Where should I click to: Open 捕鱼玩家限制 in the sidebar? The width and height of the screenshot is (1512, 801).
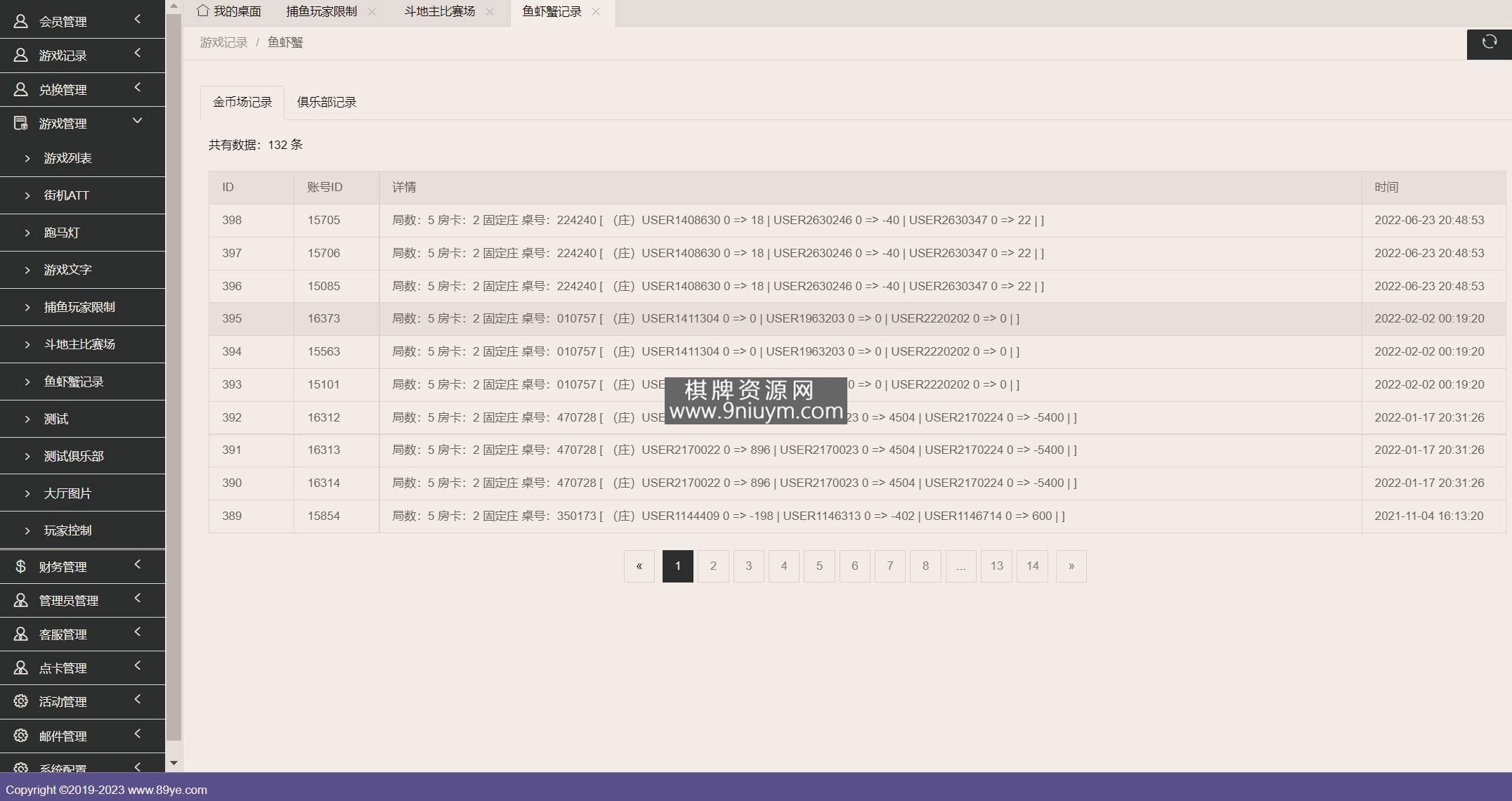tap(82, 307)
